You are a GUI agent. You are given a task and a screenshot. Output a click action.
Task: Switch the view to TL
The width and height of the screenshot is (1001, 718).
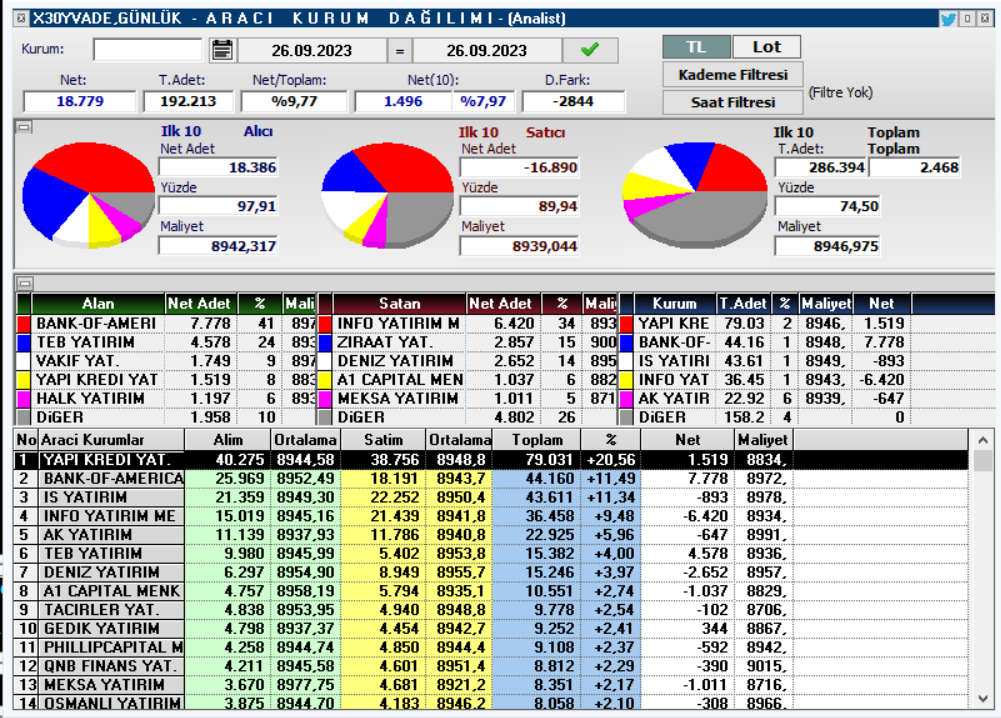point(696,47)
